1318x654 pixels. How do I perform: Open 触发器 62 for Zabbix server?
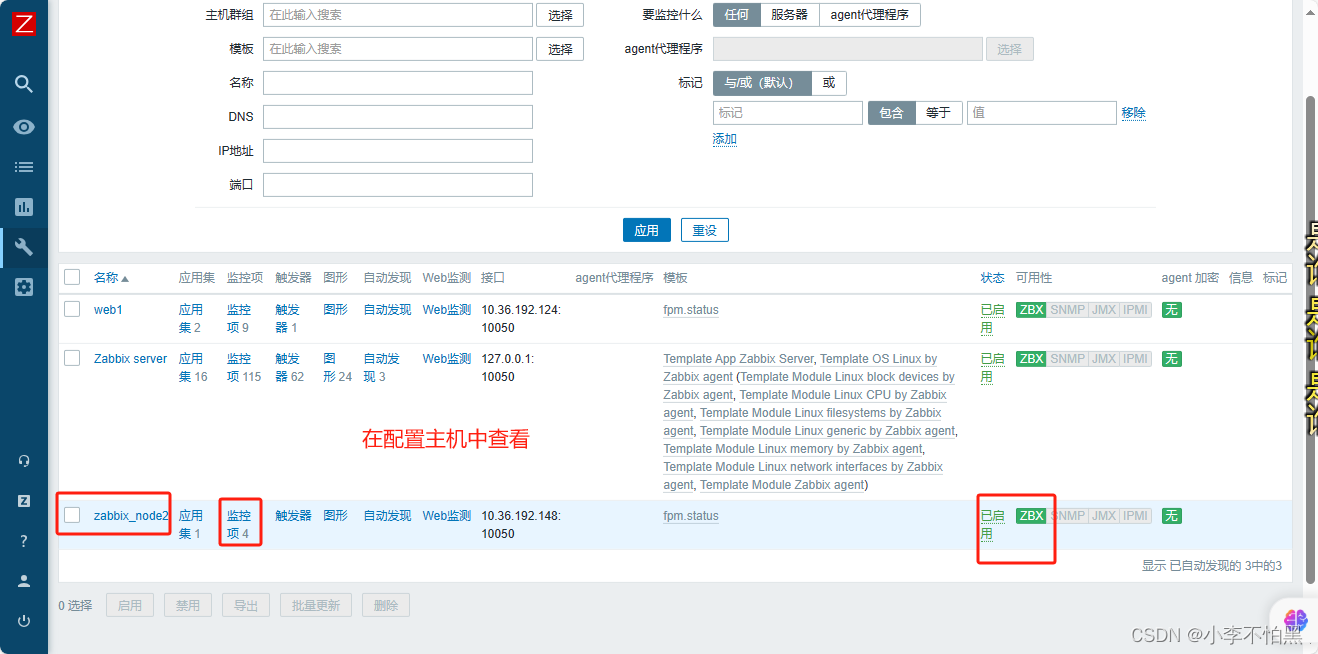pyautogui.click(x=290, y=368)
